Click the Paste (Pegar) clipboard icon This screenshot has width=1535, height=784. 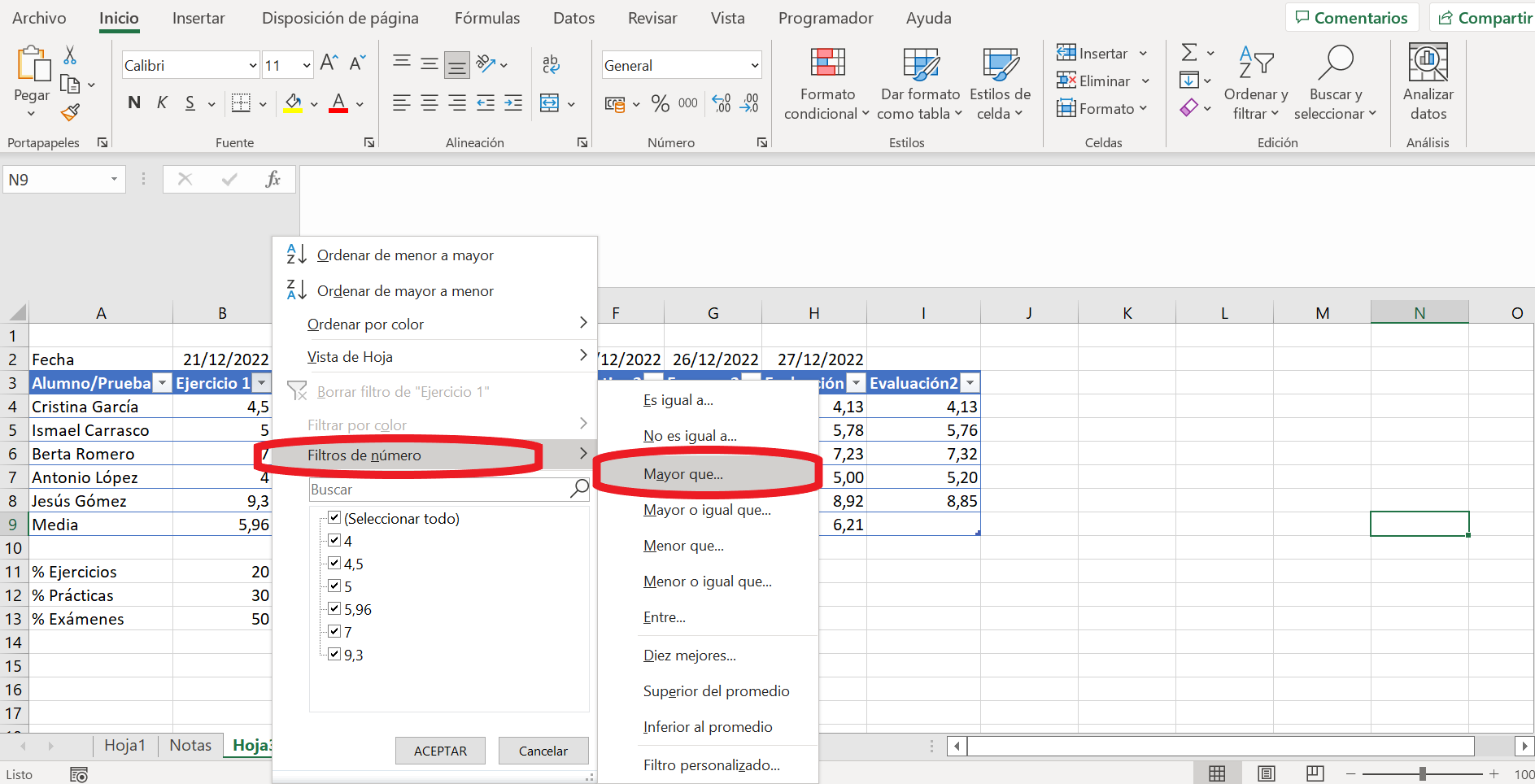click(33, 64)
